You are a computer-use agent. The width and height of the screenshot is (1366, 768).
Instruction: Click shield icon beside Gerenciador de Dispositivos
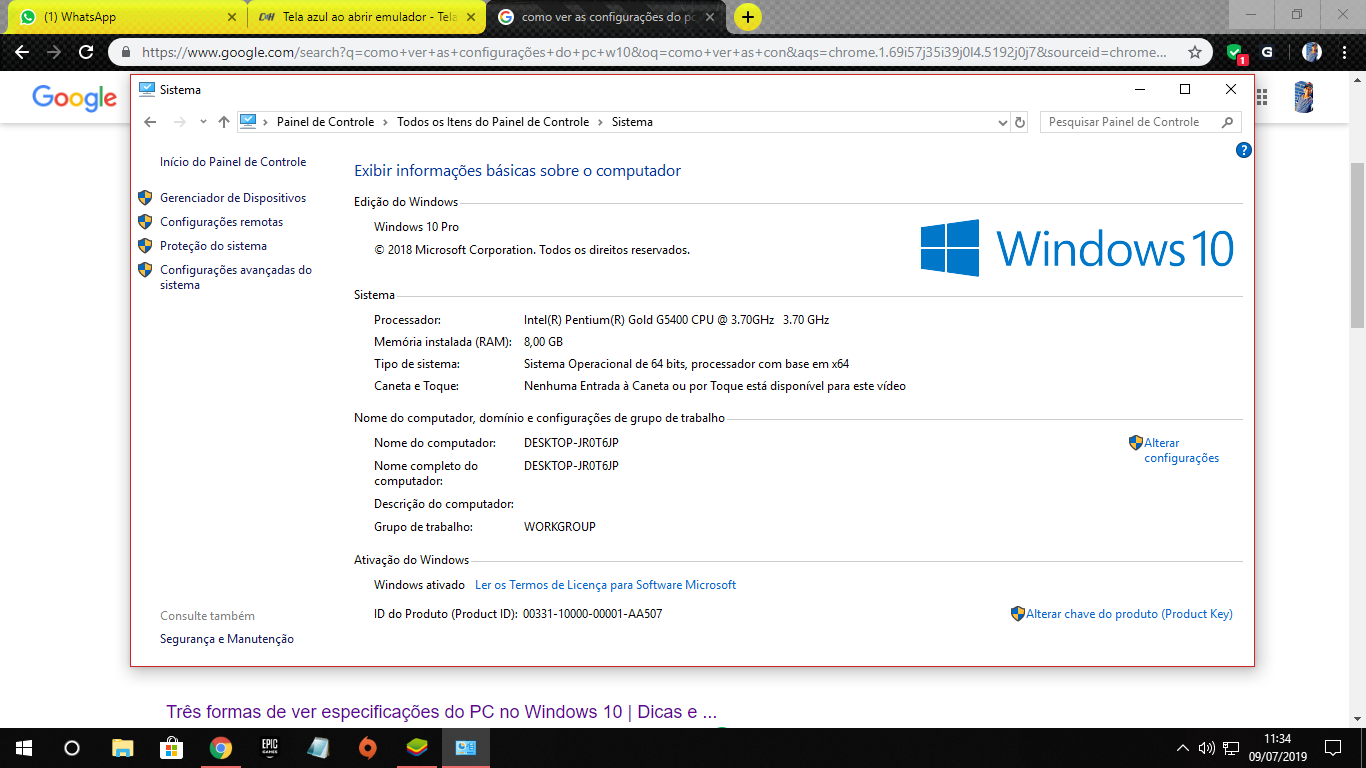pyautogui.click(x=145, y=198)
